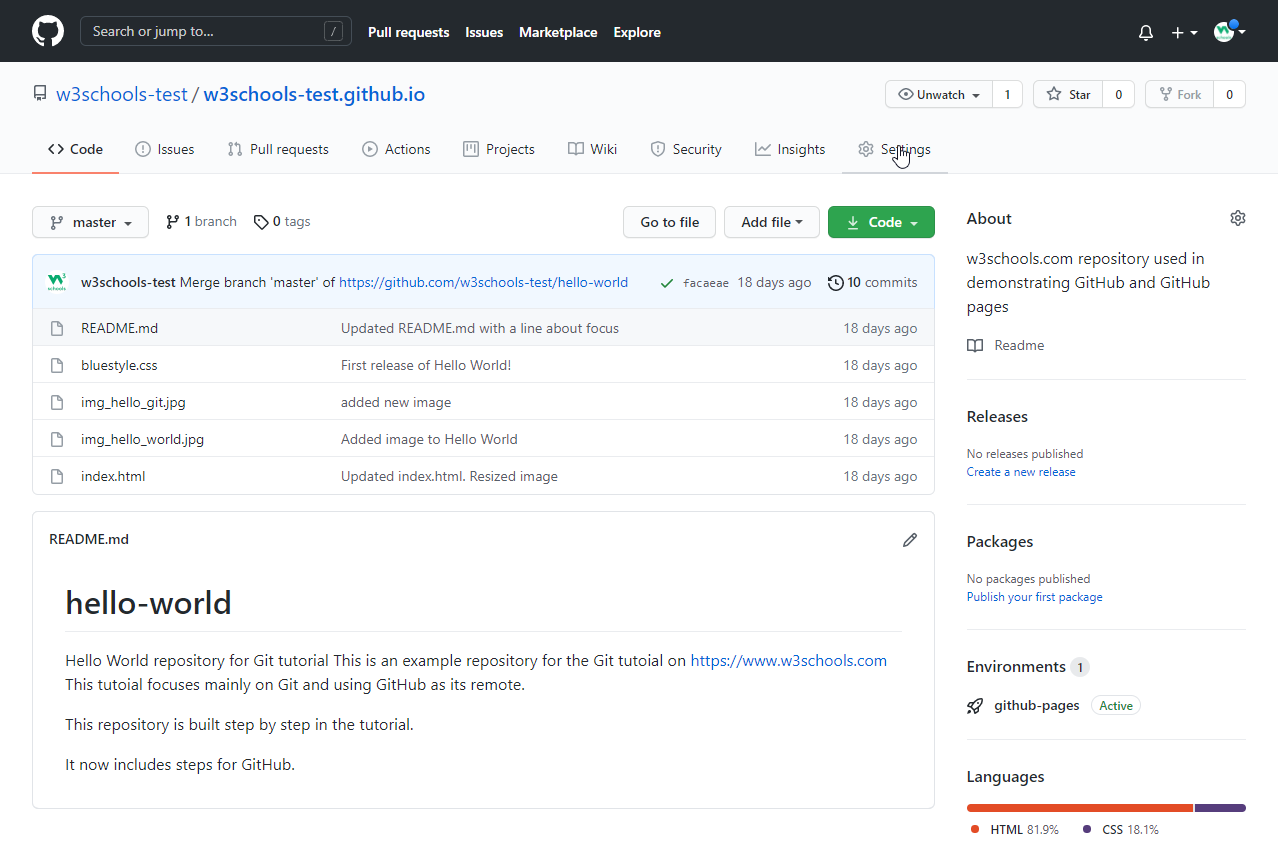This screenshot has height=851, width=1278.
Task: Click Go to file button
Action: (669, 222)
